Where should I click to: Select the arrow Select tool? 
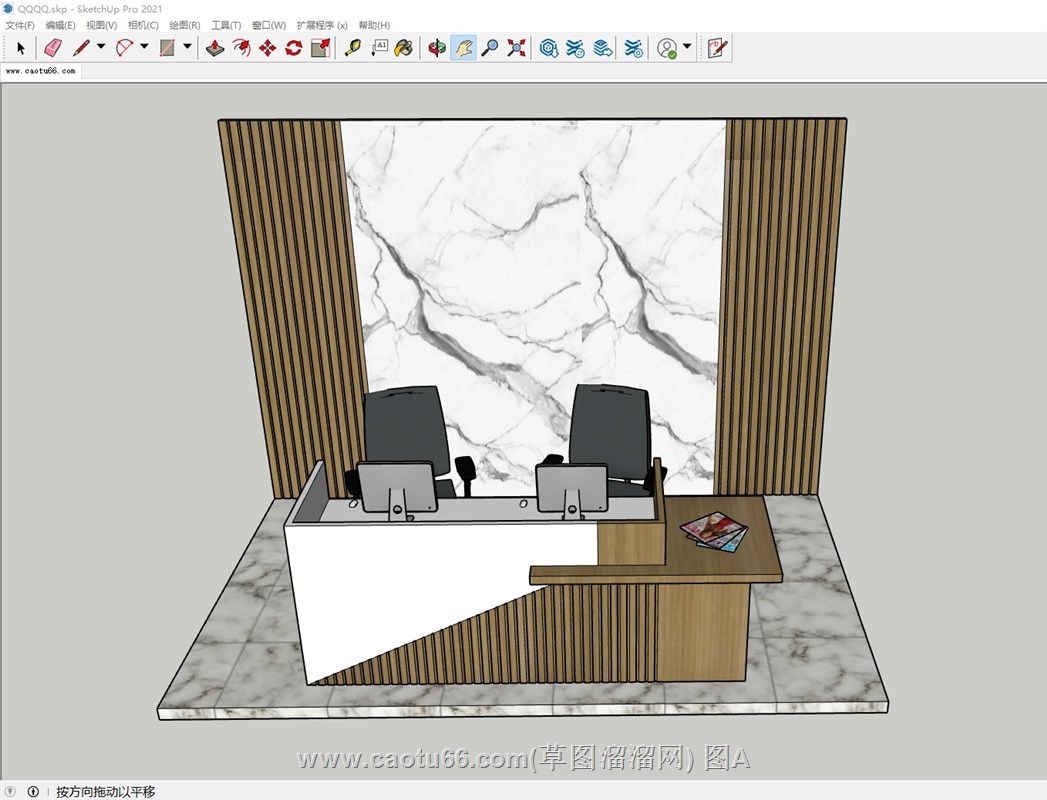click(21, 47)
